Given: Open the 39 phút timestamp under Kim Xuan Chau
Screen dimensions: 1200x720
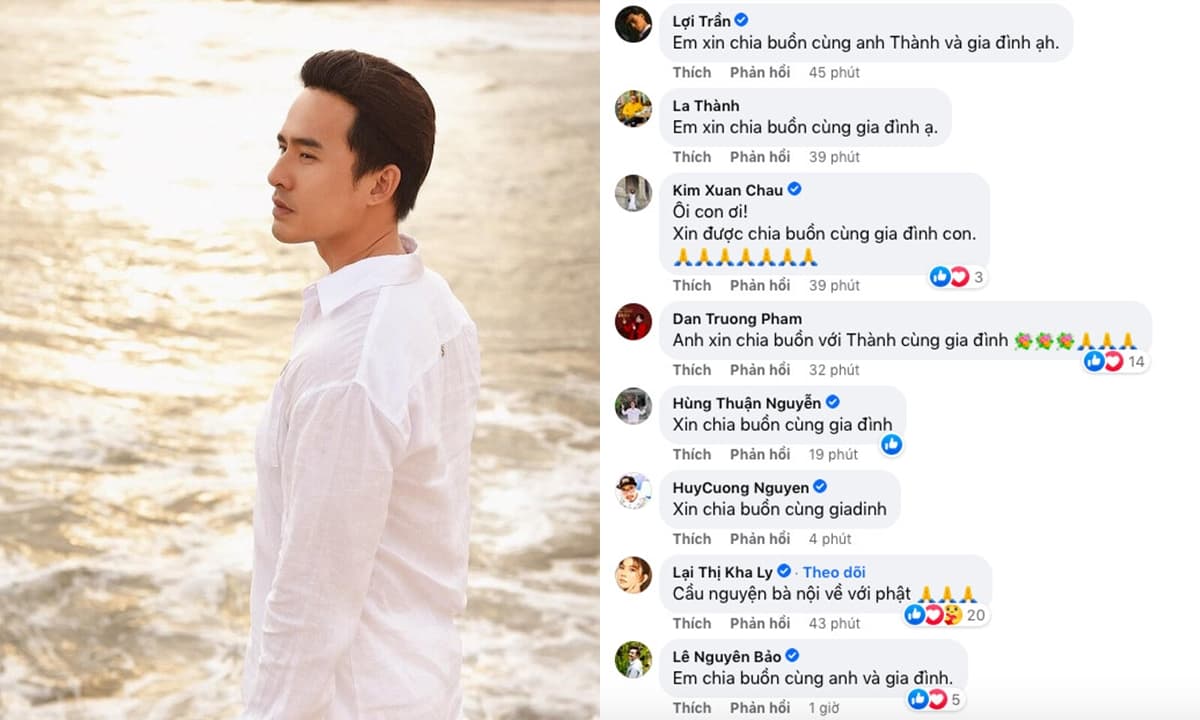Looking at the screenshot, I should coord(834,286).
